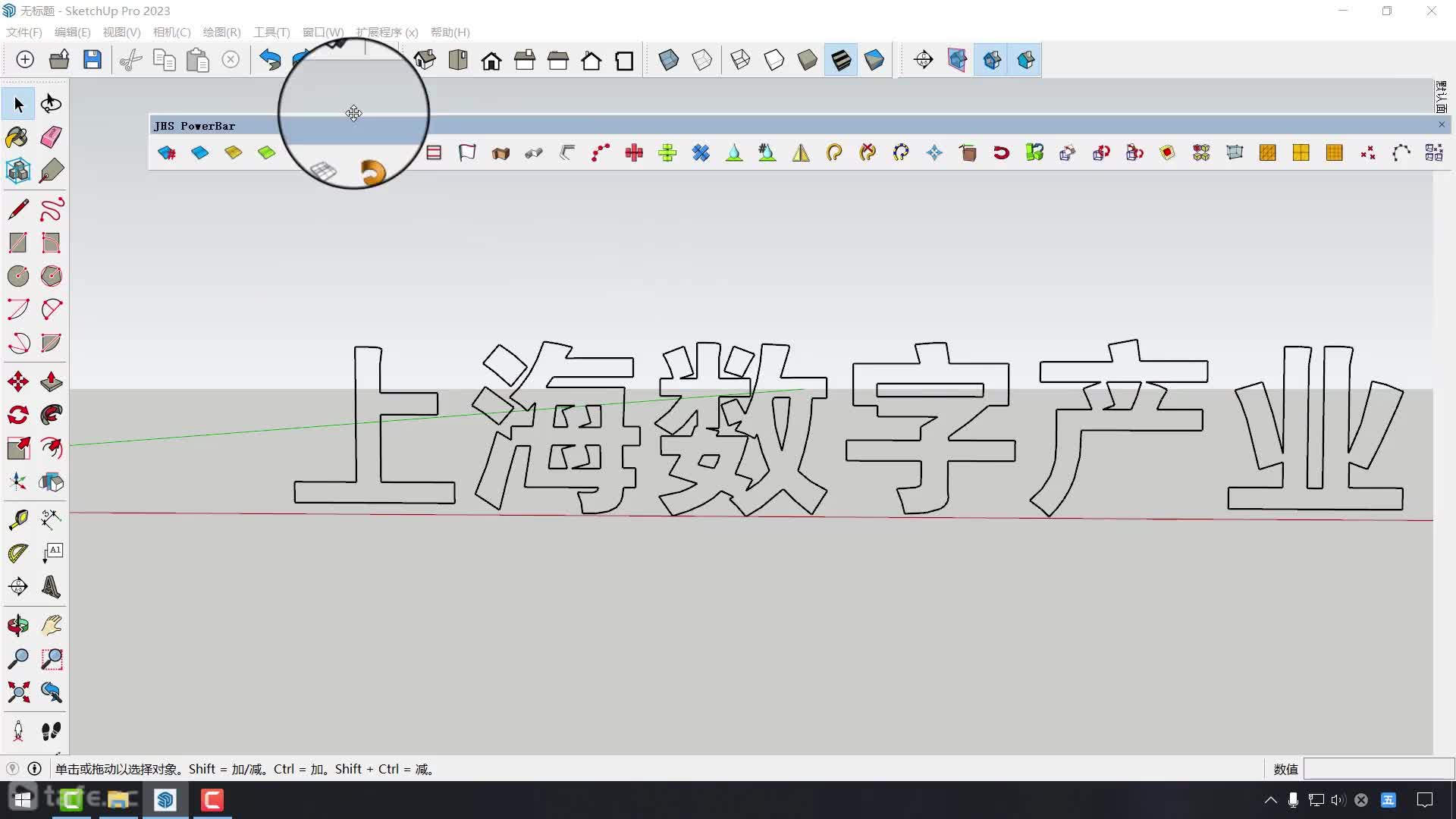The image size is (1456, 819).
Task: Open File Explorer from the taskbar
Action: coord(118,799)
